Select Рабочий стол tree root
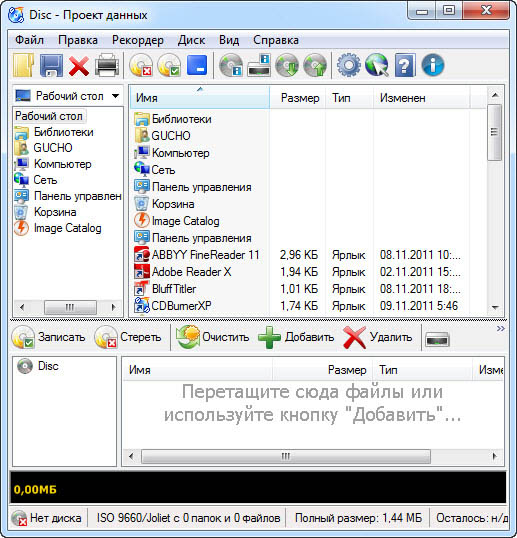 (x=49, y=116)
